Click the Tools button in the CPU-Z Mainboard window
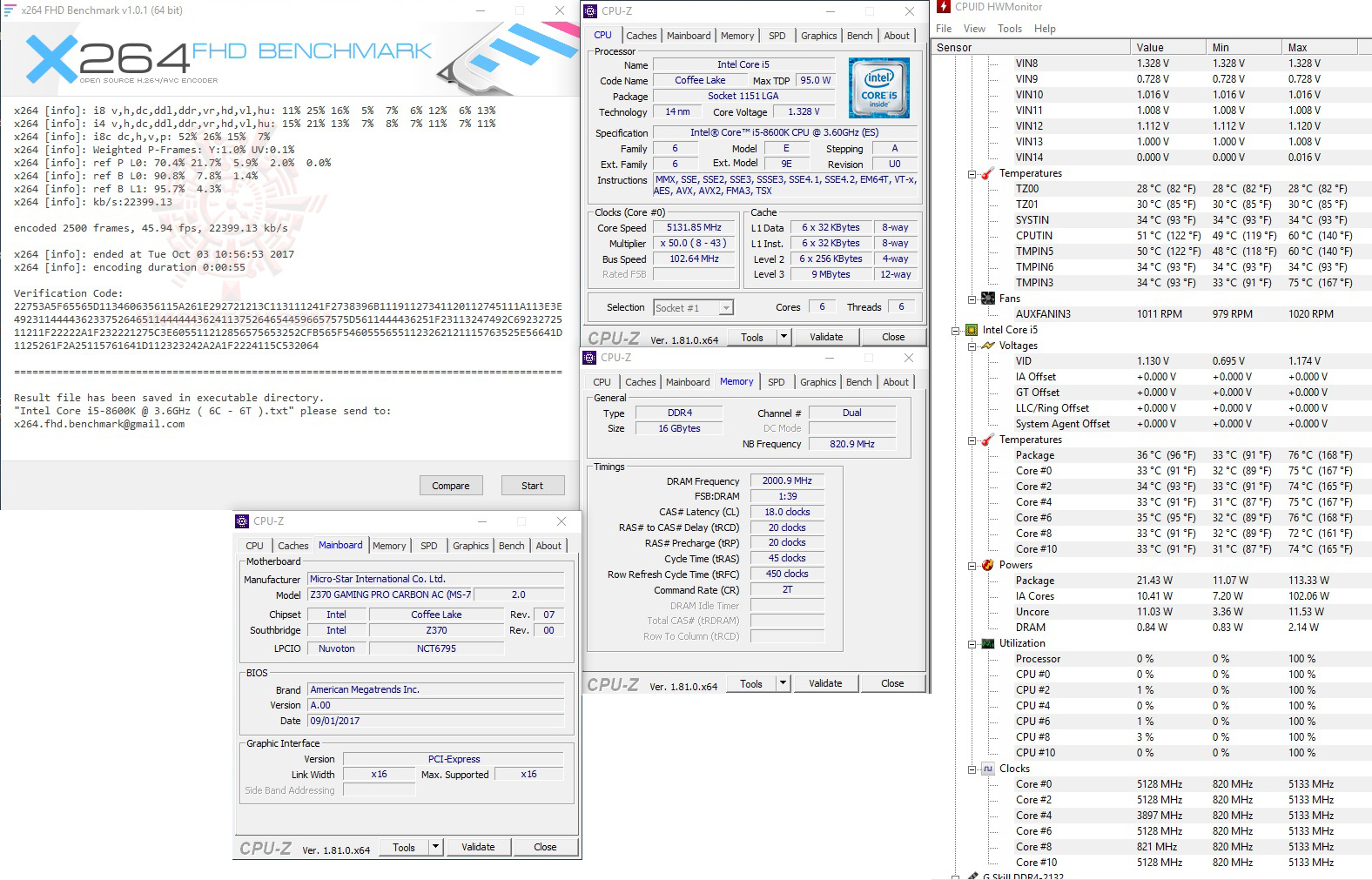 coord(404,847)
